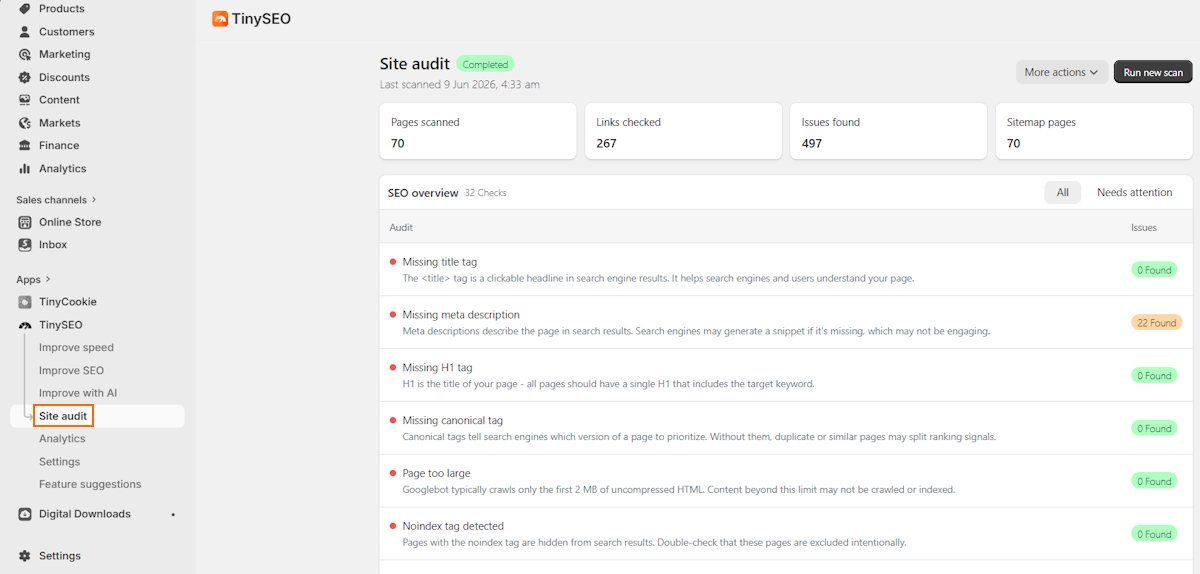The height and width of the screenshot is (574, 1200).
Task: Click the Run new scan button
Action: point(1153,72)
